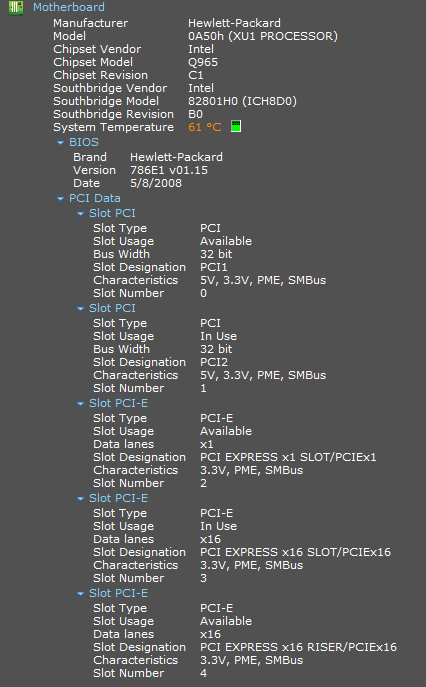The width and height of the screenshot is (426, 687).
Task: Collapse the first Slot PCI arrow
Action: (80, 213)
